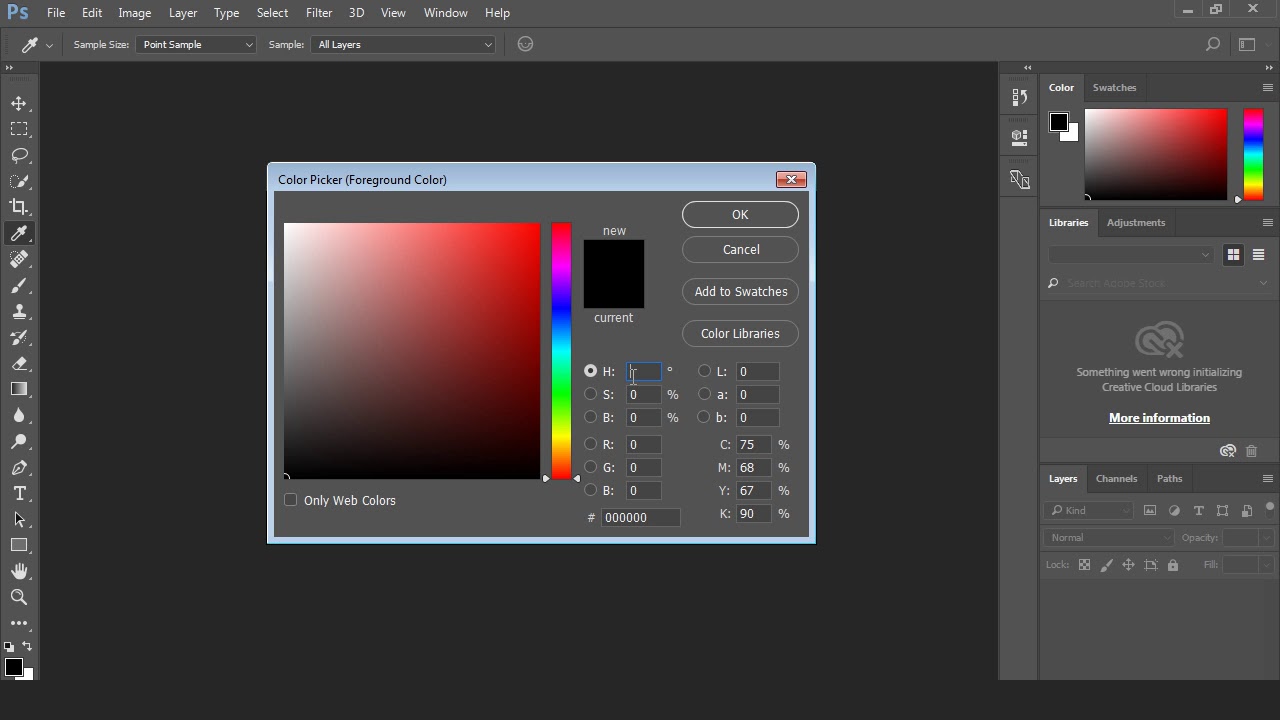
Task: Select the Eraser tool
Action: click(x=19, y=363)
